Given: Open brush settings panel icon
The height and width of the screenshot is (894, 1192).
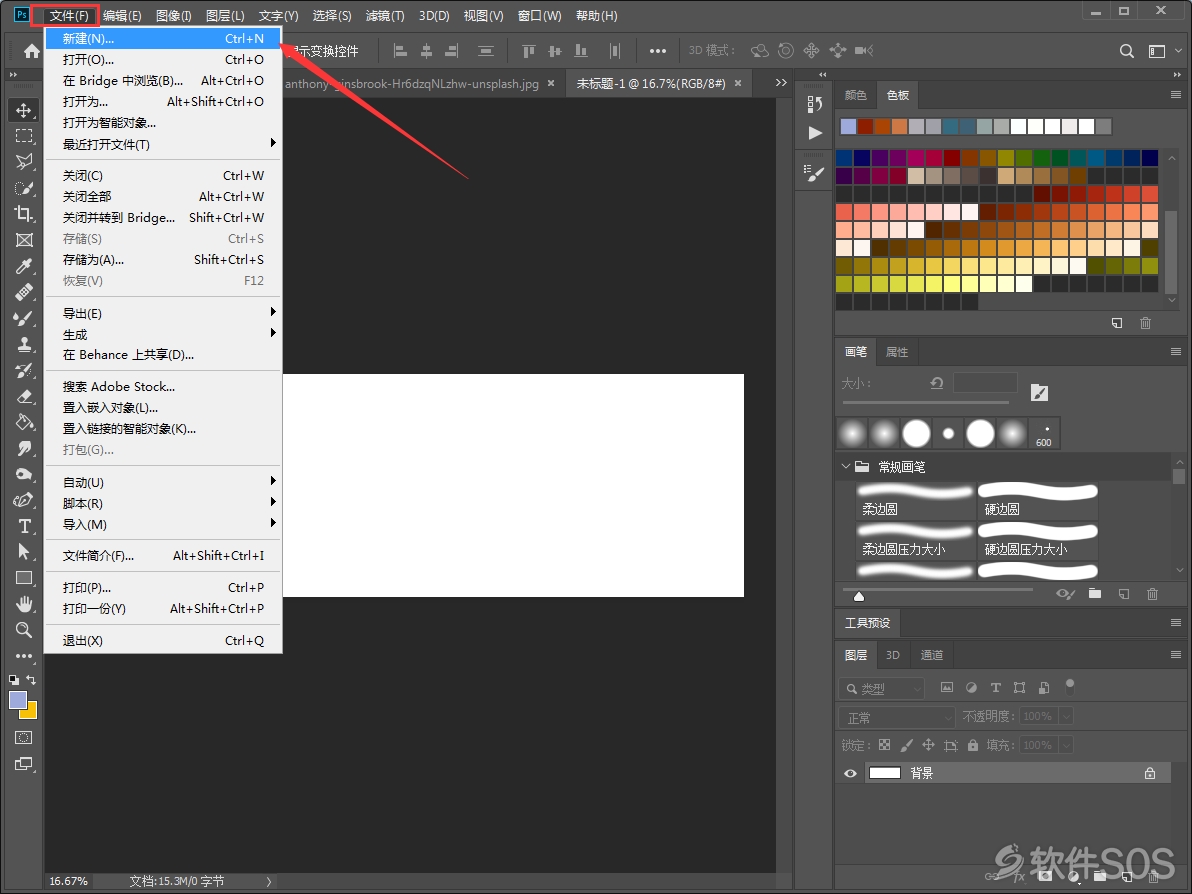Looking at the screenshot, I should click(815, 173).
